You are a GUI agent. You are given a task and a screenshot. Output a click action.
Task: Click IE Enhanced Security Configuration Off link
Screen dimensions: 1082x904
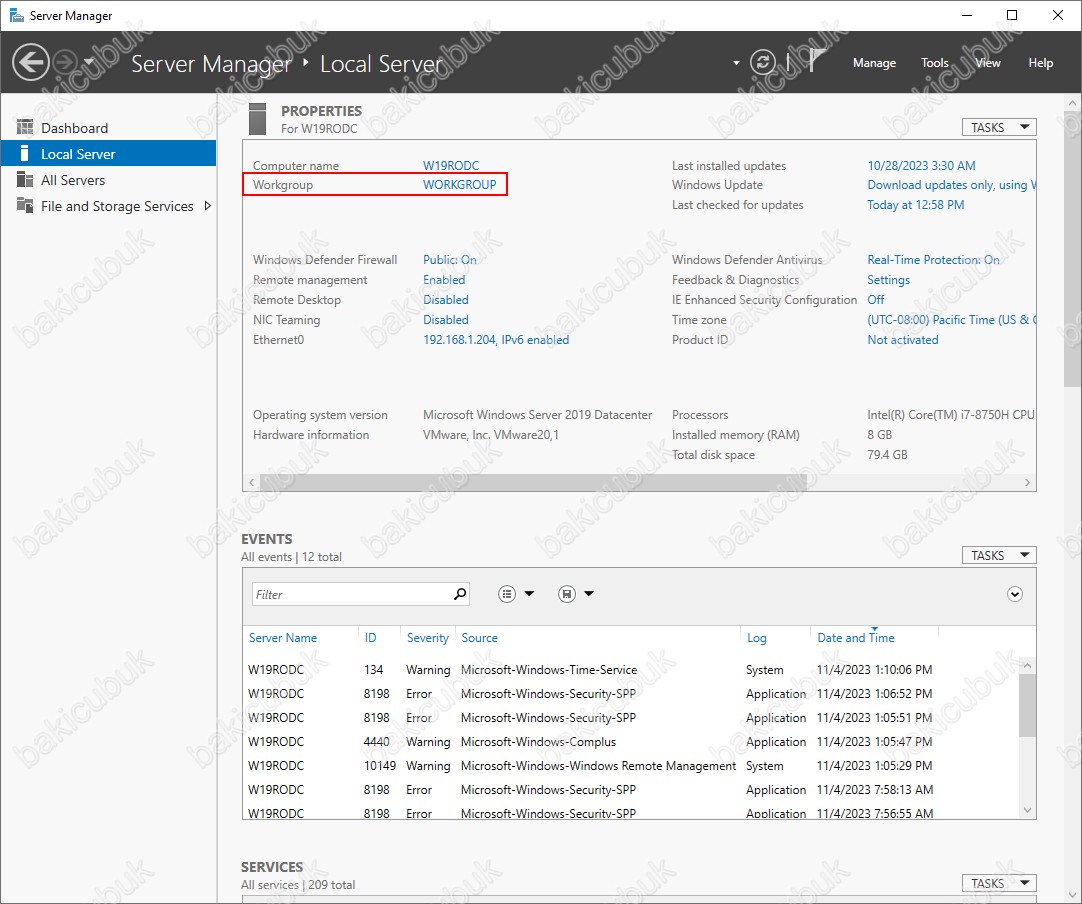876,299
